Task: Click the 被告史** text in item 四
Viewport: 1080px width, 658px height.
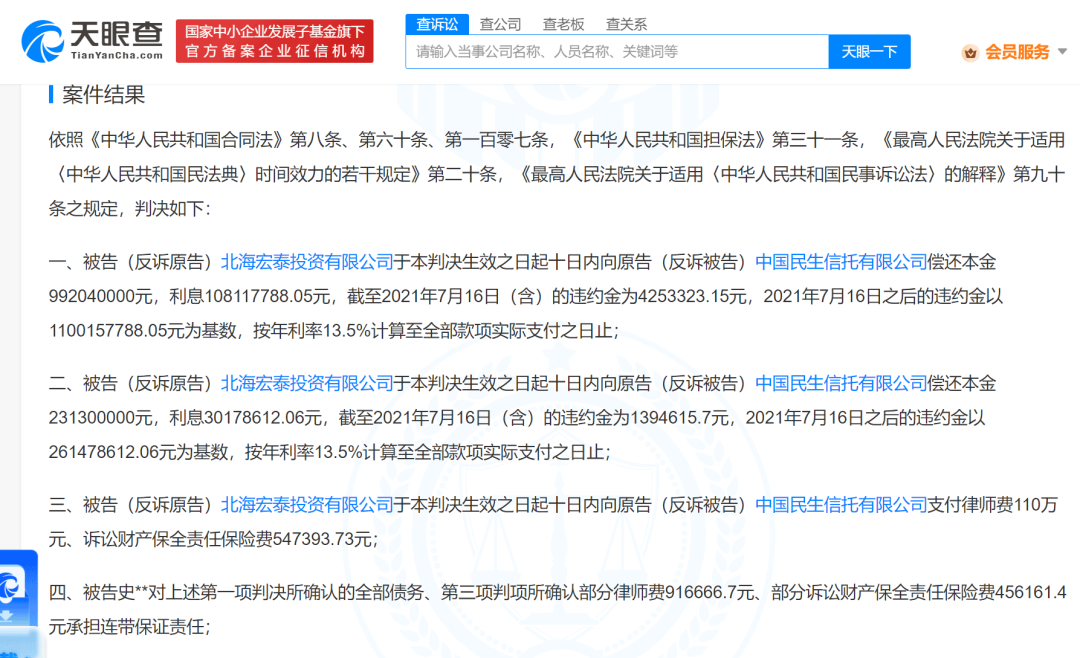Action: click(x=116, y=592)
